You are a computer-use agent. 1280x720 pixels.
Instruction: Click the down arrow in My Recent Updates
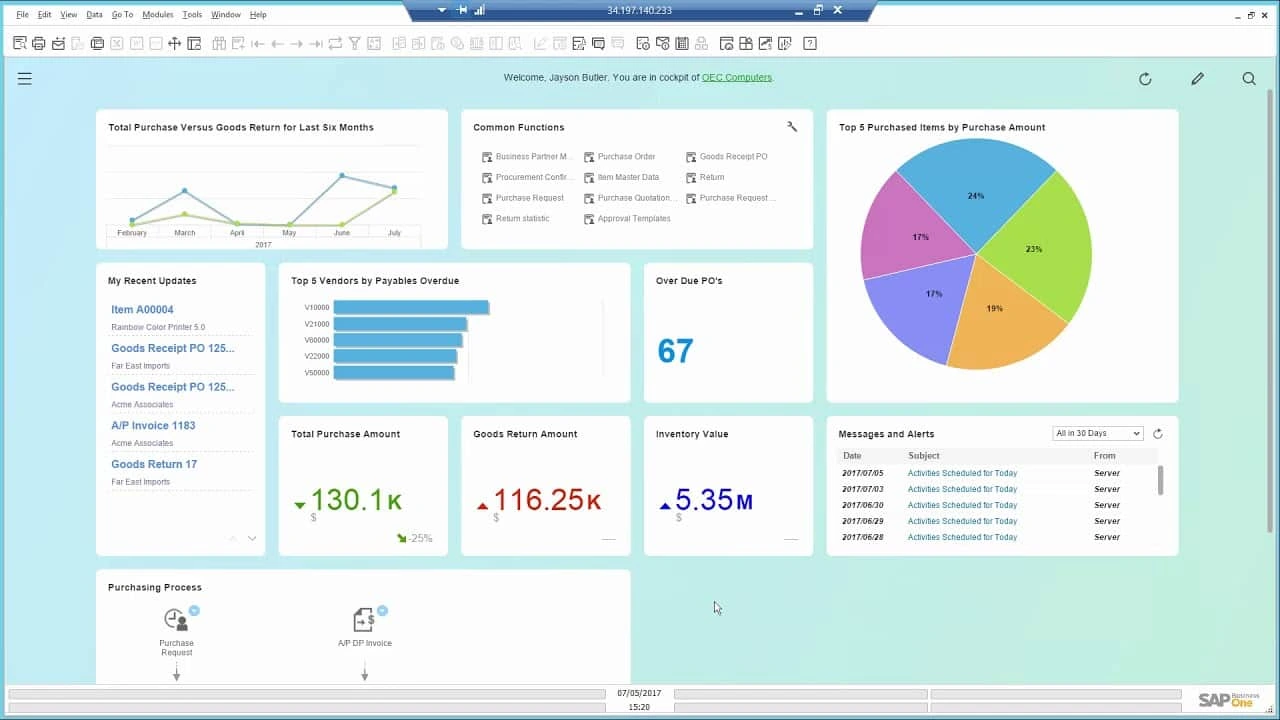[x=252, y=538]
